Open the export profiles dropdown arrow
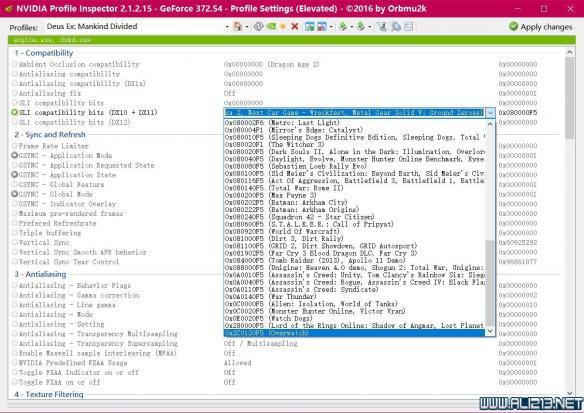Image resolution: width=584 pixels, height=413 pixels. 352,27
